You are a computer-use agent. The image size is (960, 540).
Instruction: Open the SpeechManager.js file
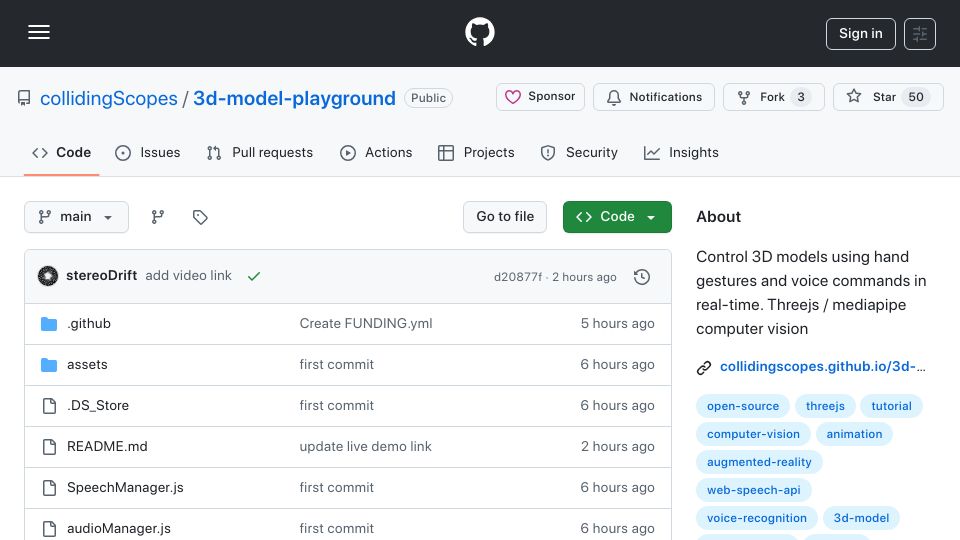[x=125, y=487]
